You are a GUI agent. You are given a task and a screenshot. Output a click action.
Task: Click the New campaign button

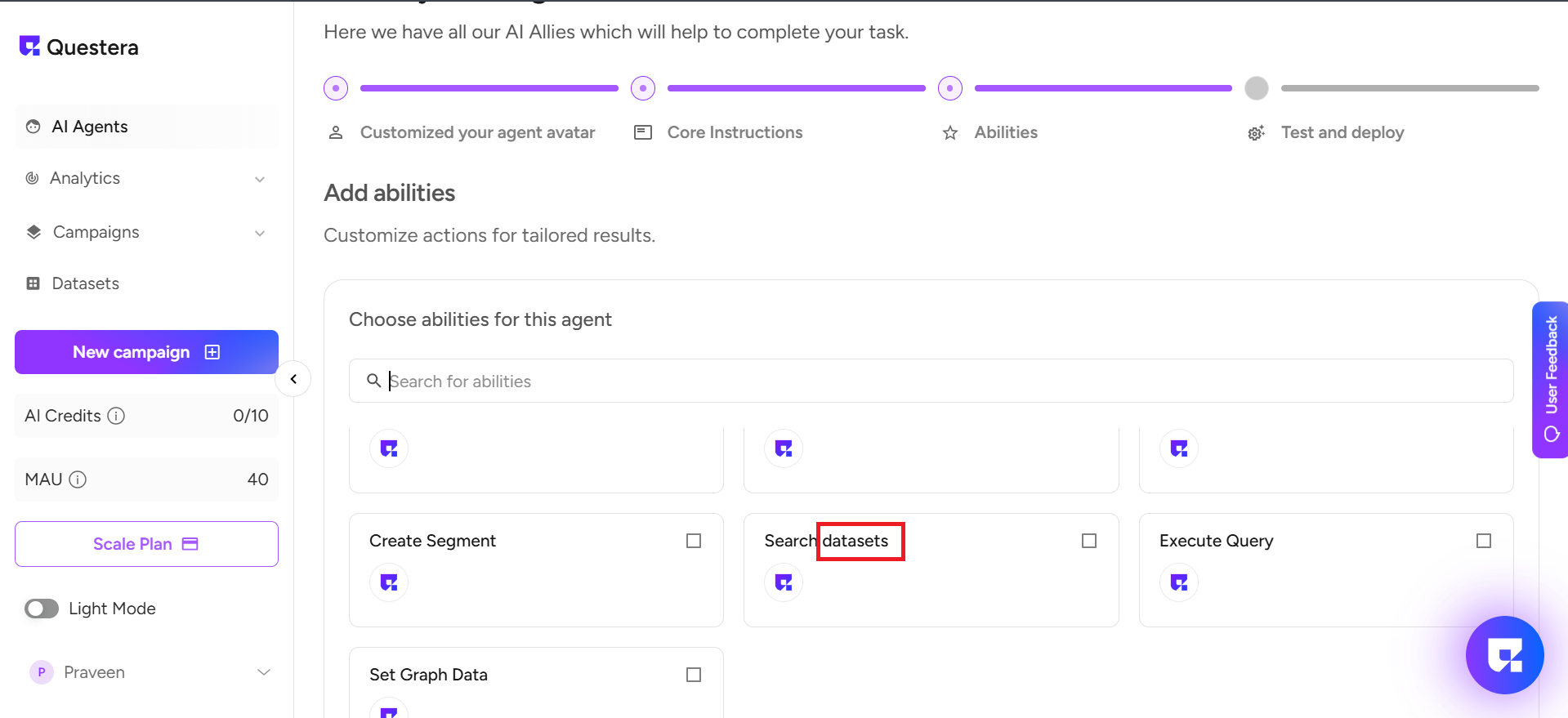point(146,352)
